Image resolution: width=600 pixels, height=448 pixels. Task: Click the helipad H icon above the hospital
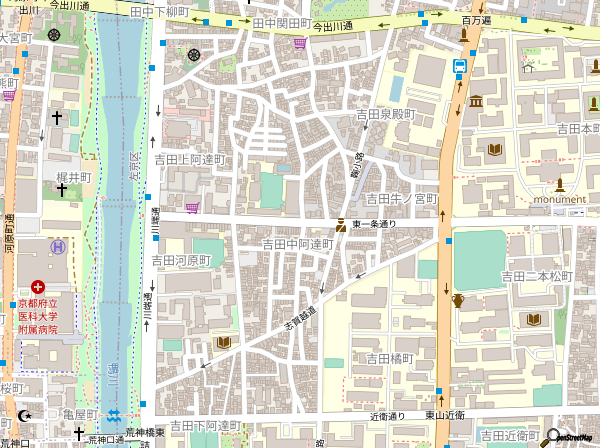click(x=59, y=246)
